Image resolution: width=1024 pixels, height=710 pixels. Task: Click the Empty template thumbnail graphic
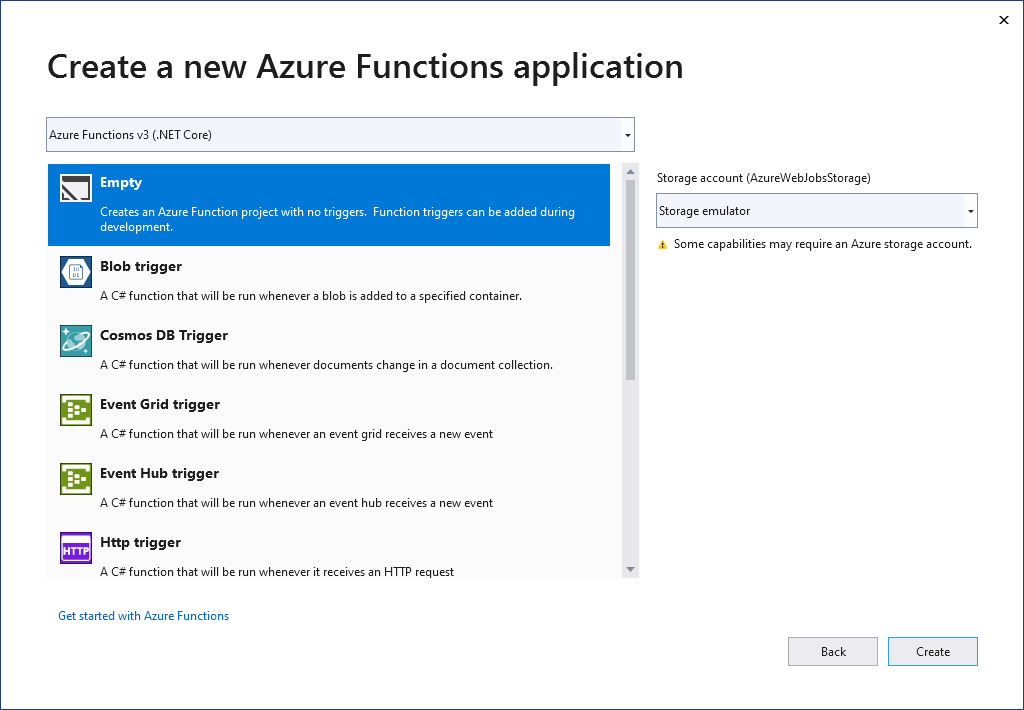pyautogui.click(x=75, y=186)
